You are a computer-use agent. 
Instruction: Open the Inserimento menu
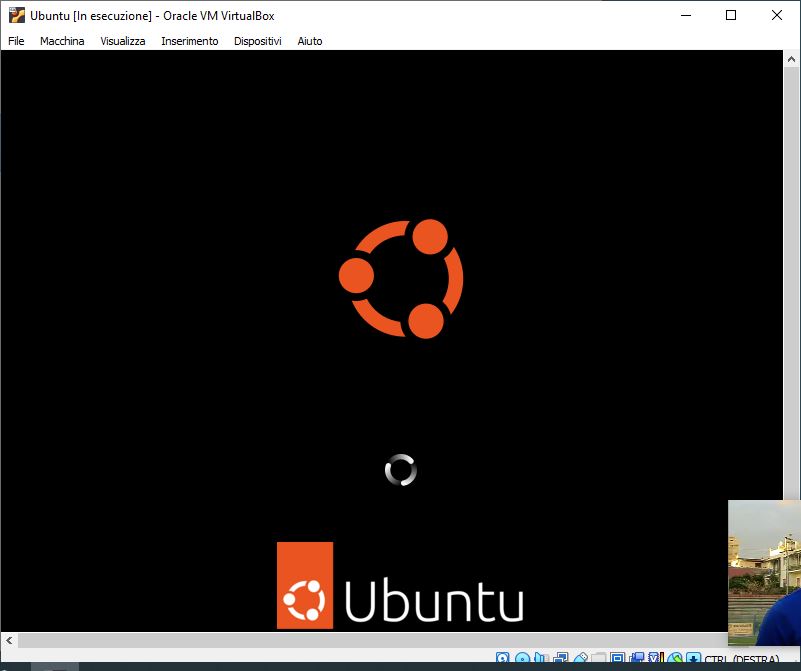[x=190, y=41]
